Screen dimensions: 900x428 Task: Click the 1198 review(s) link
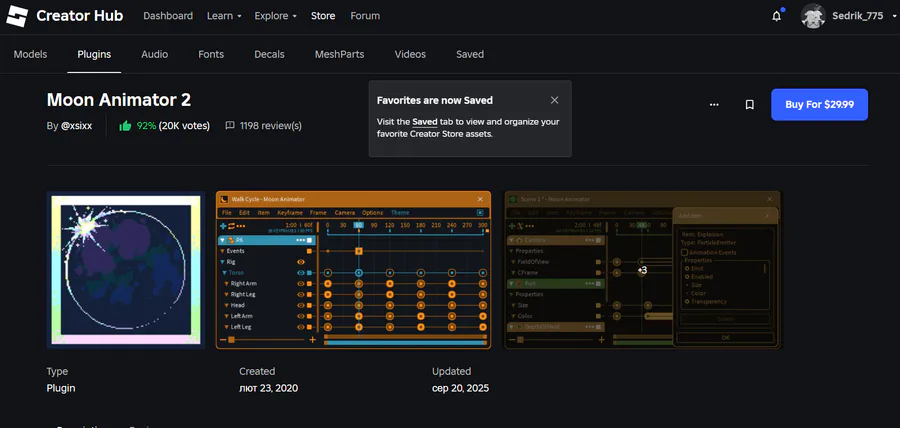point(270,125)
